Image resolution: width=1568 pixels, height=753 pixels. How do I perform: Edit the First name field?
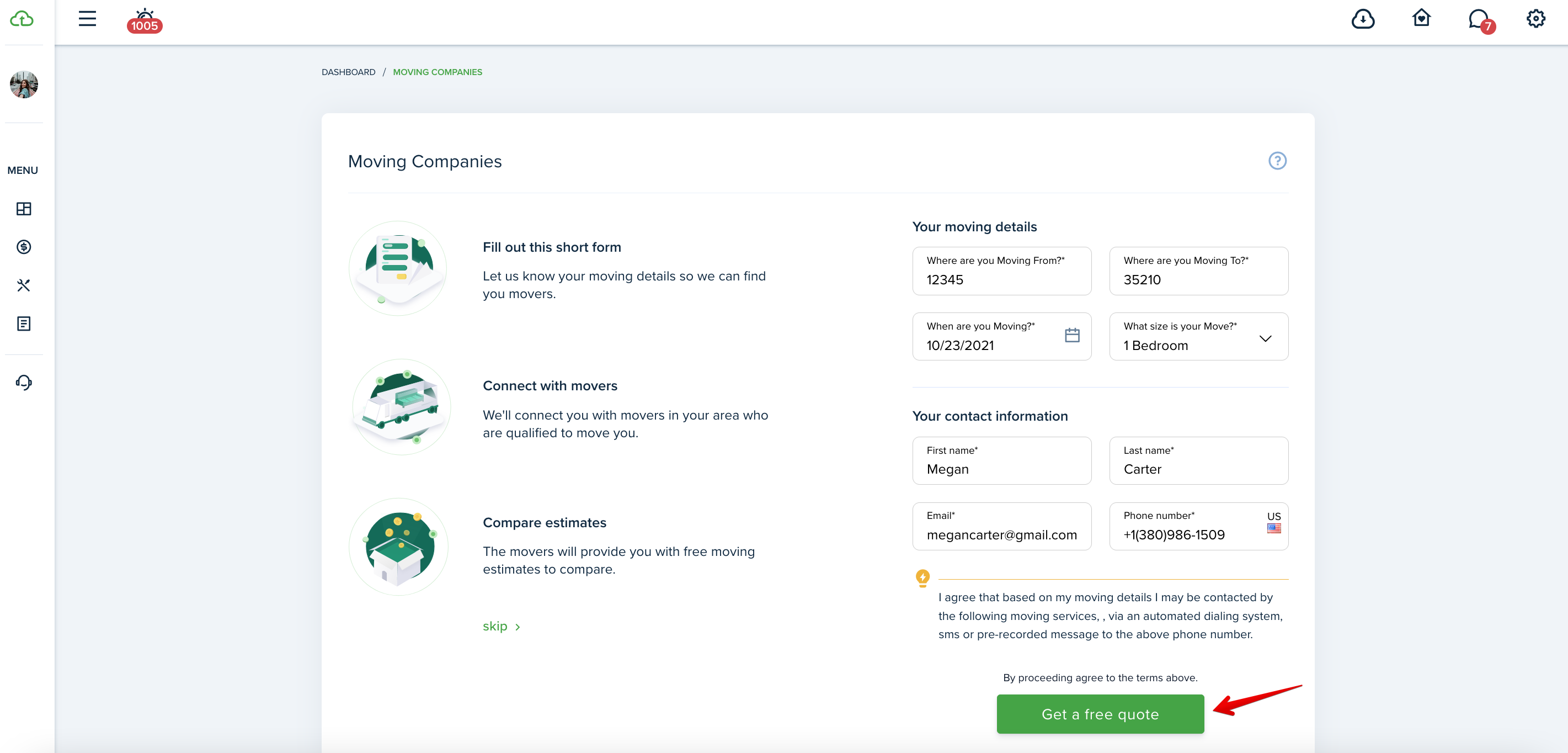1001,460
